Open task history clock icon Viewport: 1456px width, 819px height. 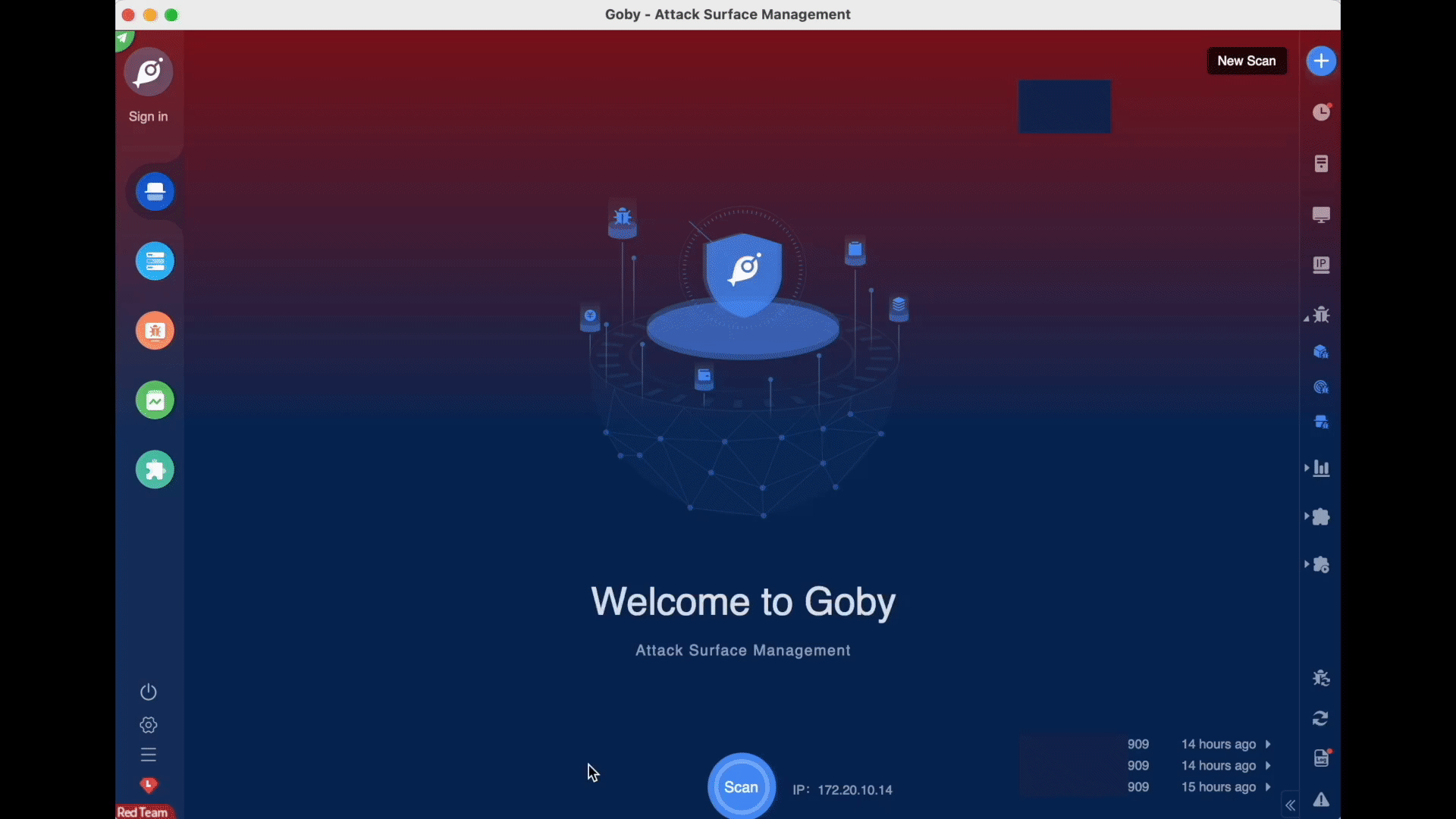pos(1321,112)
